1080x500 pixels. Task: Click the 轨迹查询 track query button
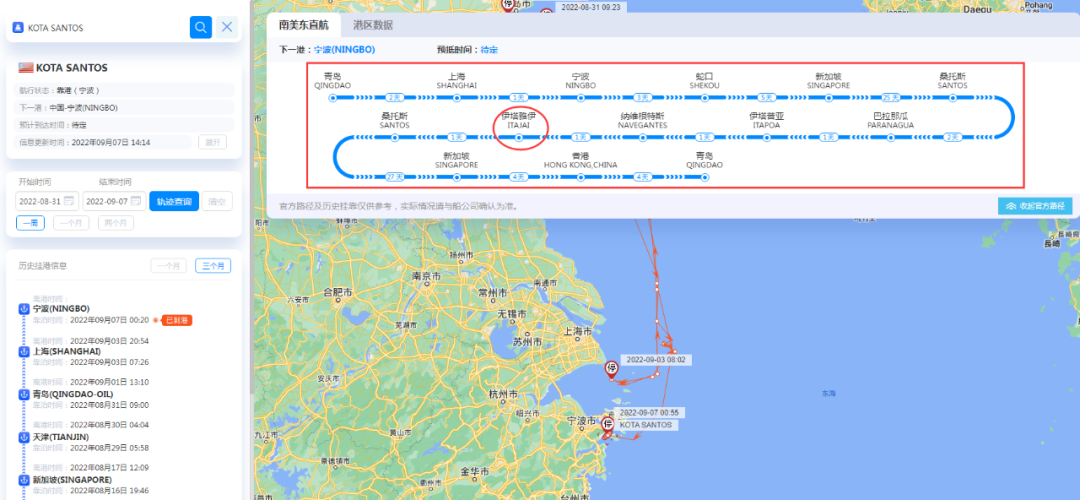click(x=174, y=201)
